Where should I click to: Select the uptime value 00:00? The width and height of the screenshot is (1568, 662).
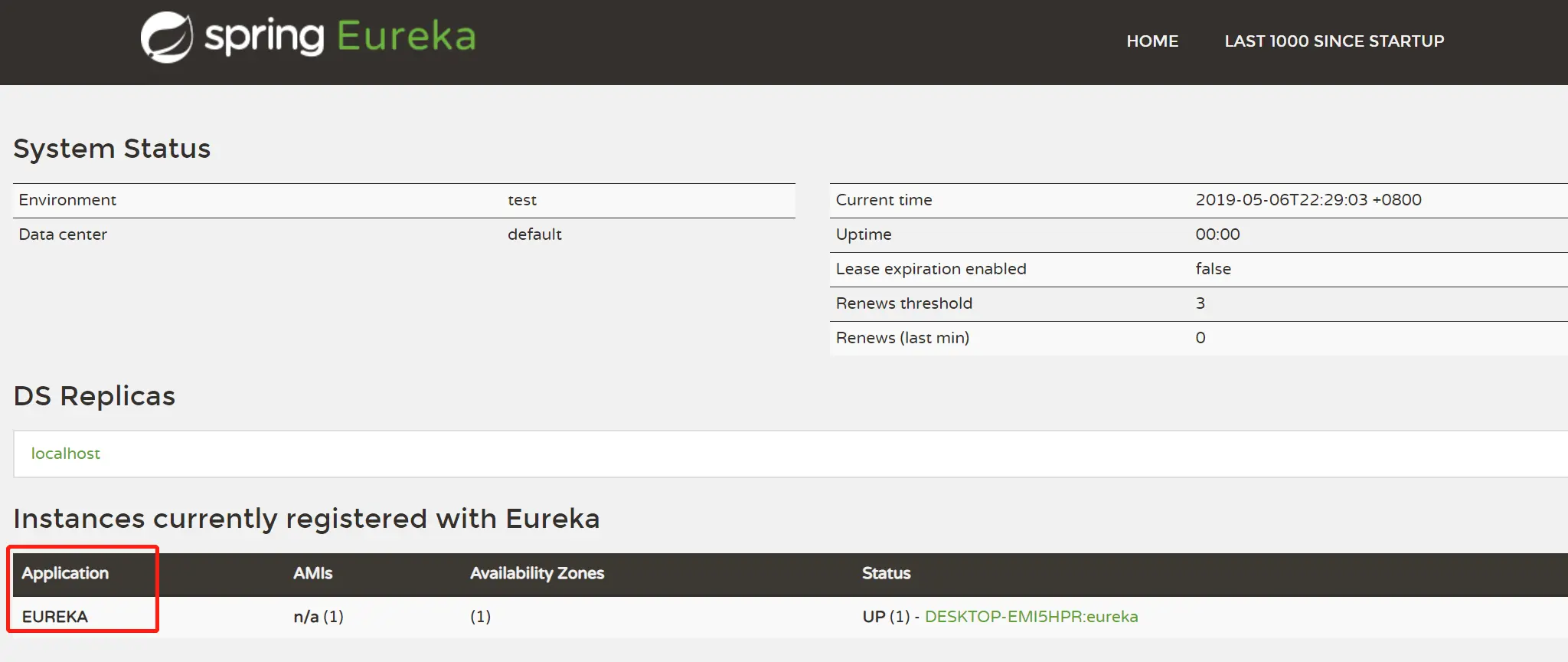pyautogui.click(x=1217, y=234)
